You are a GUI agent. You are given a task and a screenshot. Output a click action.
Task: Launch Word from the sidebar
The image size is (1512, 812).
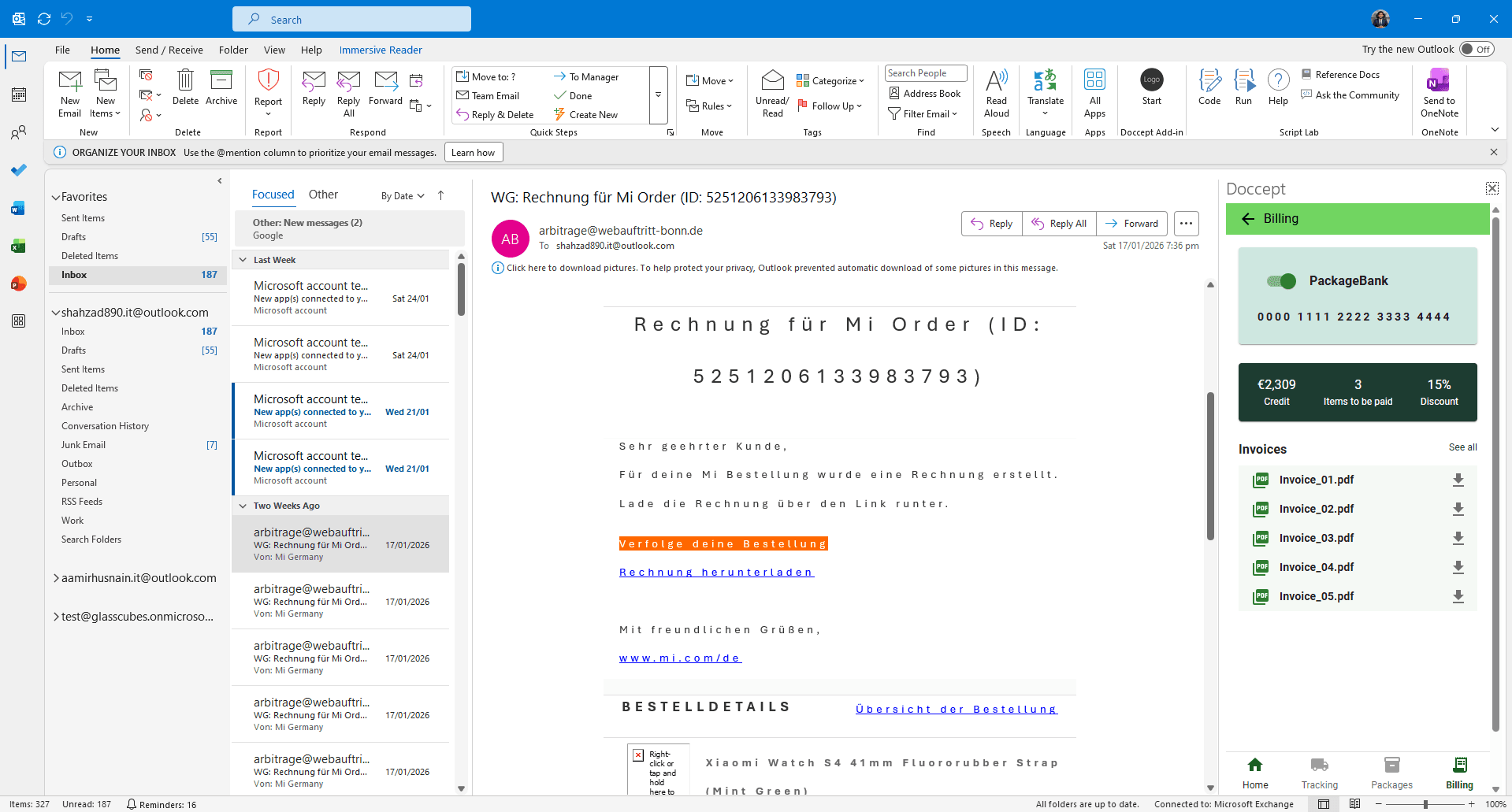(19, 208)
